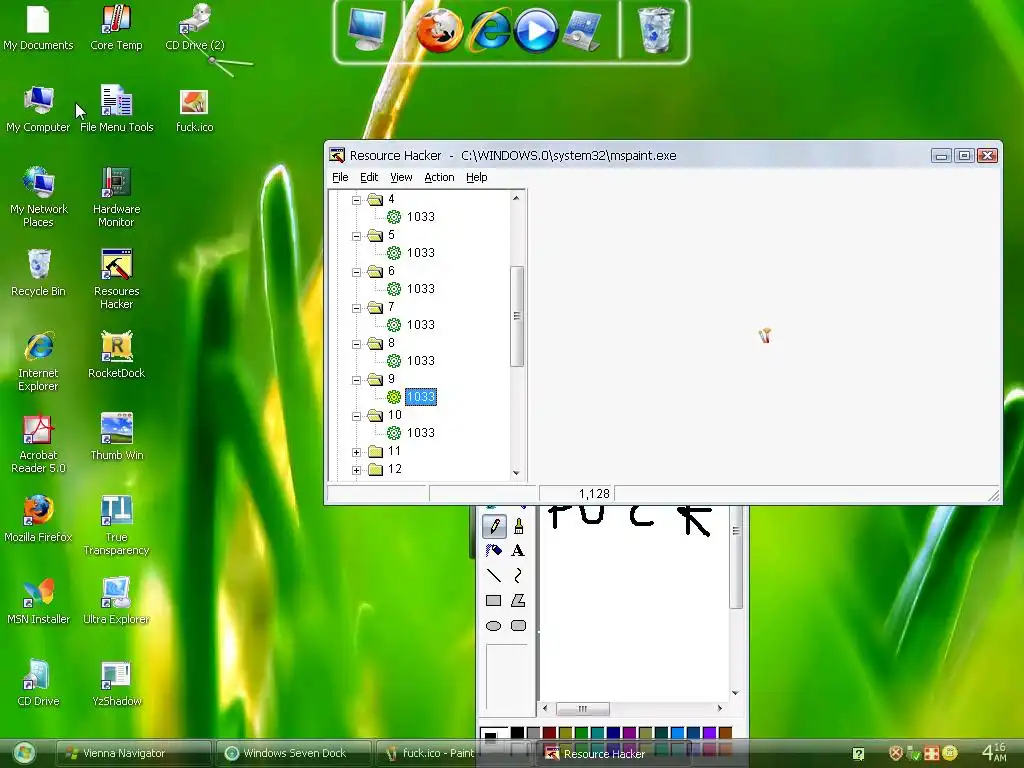Open the media player dock icon
The height and width of the screenshot is (768, 1024).
click(x=536, y=30)
